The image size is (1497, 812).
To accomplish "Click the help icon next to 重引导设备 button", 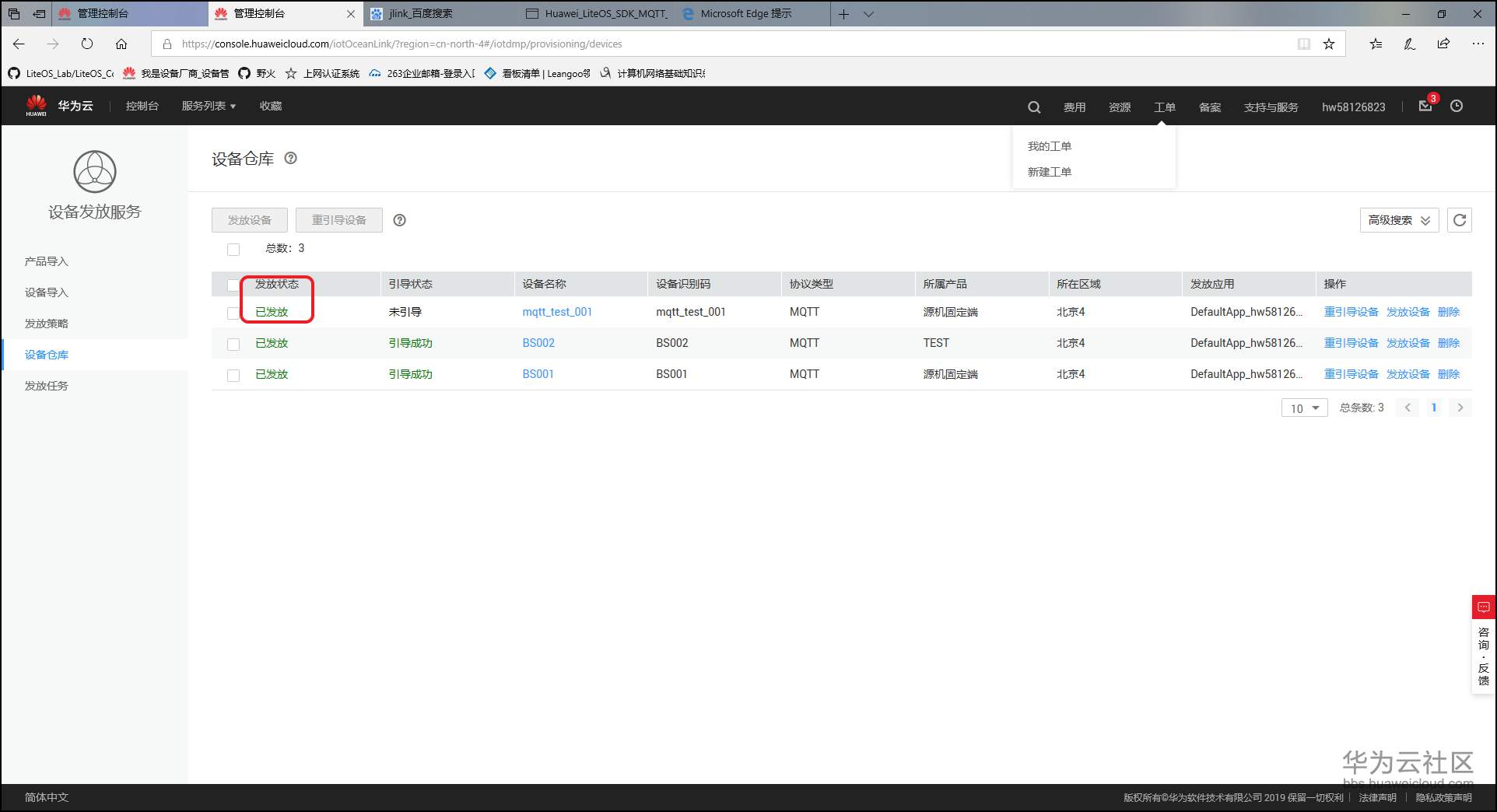I will coord(400,220).
